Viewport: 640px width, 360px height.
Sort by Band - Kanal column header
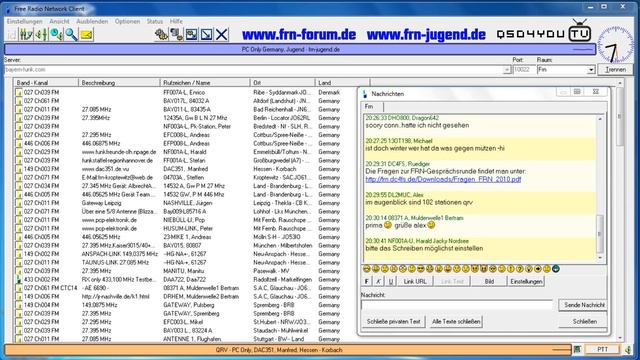click(46, 83)
